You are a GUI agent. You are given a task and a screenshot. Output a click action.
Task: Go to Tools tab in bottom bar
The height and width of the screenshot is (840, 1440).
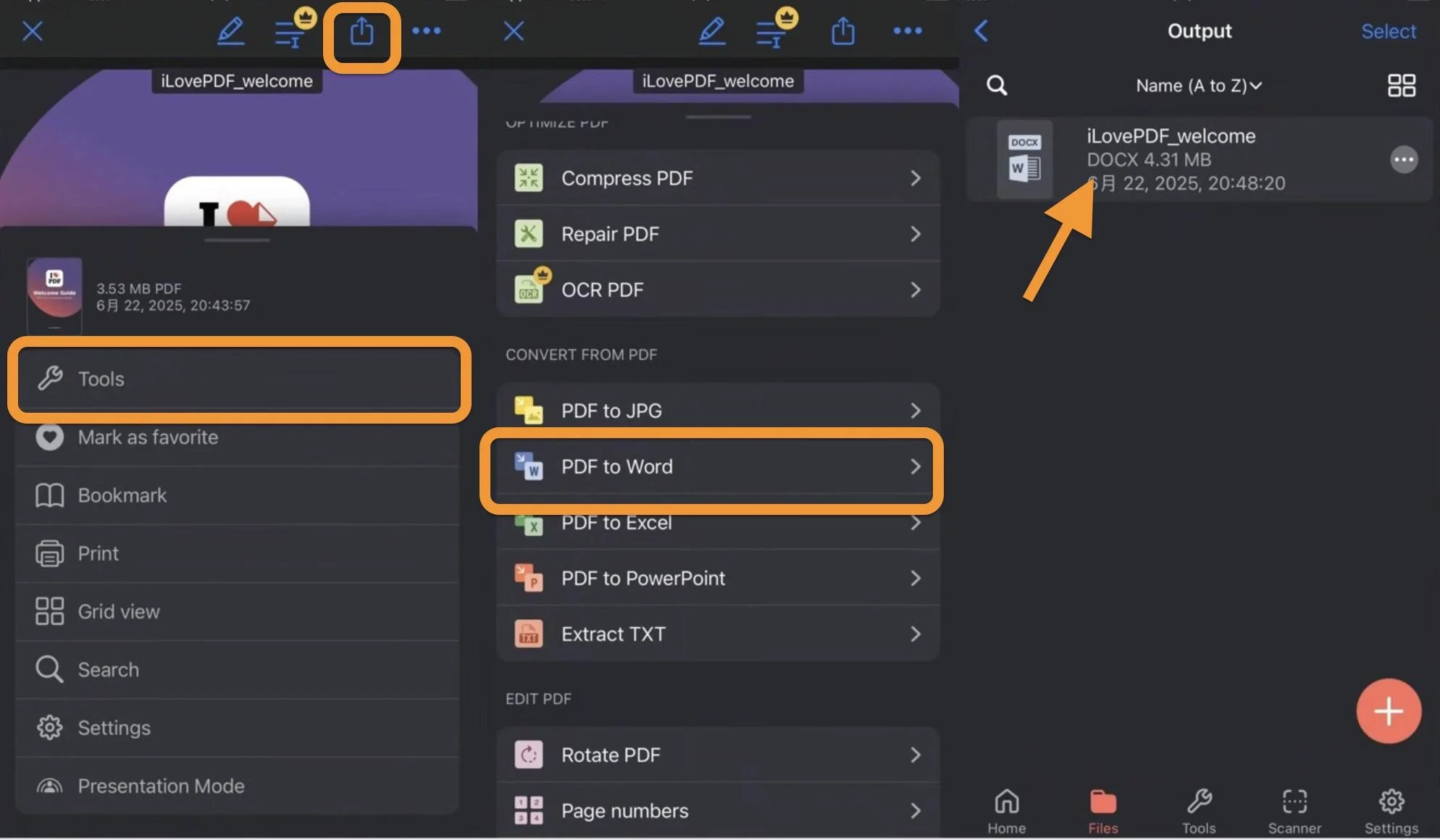pyautogui.click(x=1199, y=812)
